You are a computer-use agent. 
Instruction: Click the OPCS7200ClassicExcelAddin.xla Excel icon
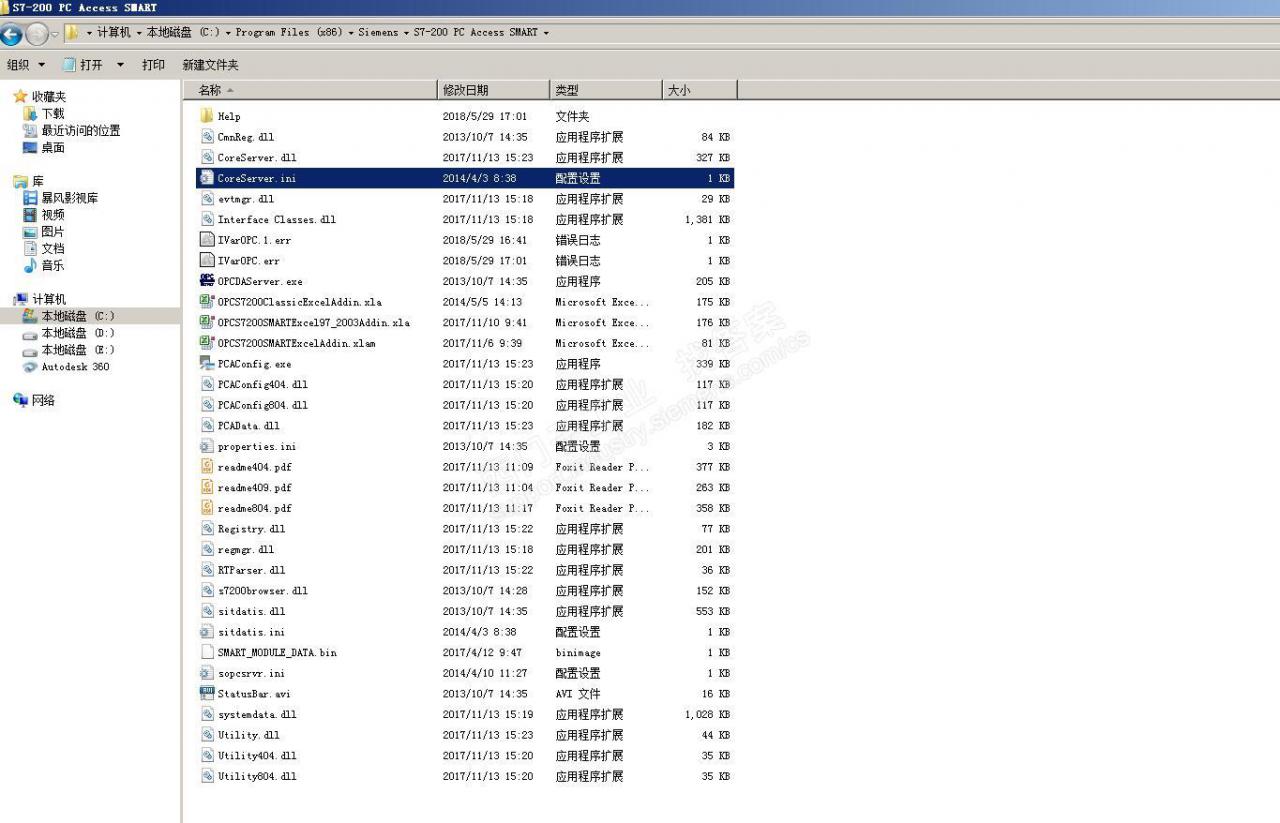pyautogui.click(x=207, y=302)
